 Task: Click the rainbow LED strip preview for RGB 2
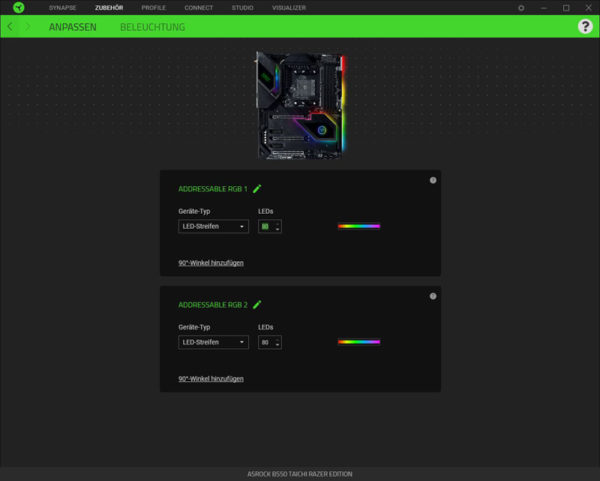pyautogui.click(x=359, y=342)
